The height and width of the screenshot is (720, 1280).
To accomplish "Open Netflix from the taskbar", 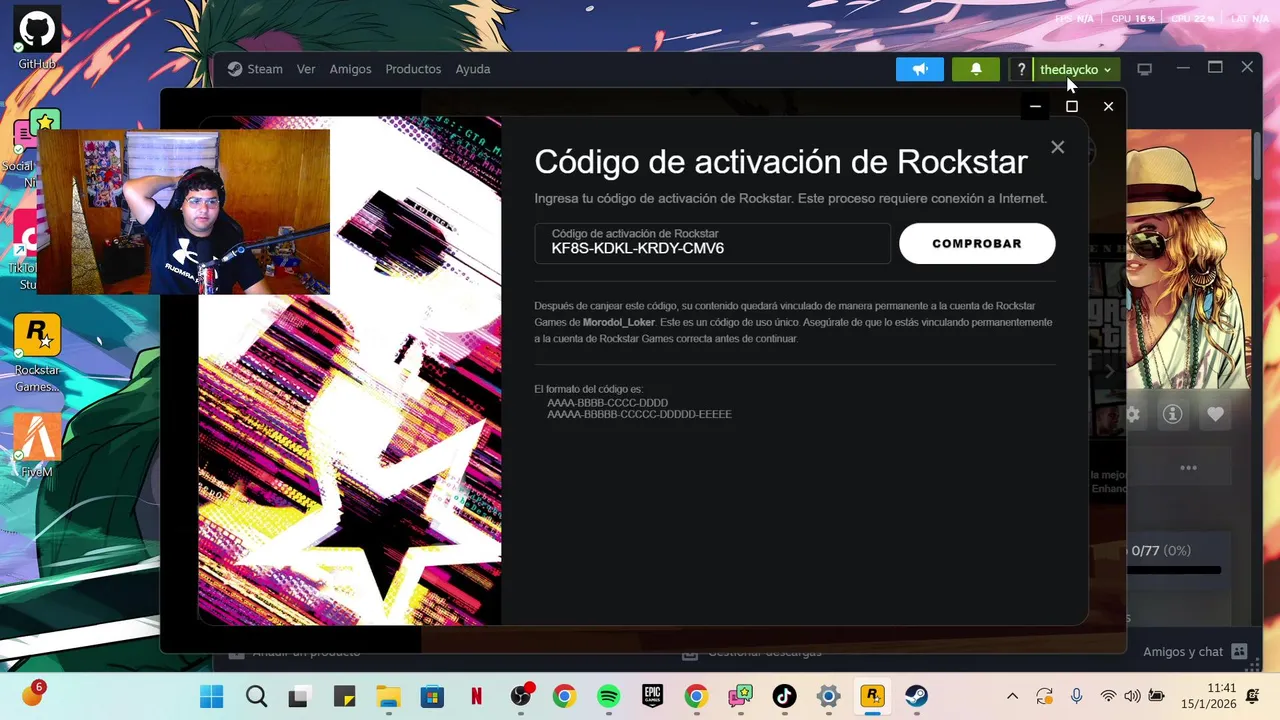I will pos(476,696).
